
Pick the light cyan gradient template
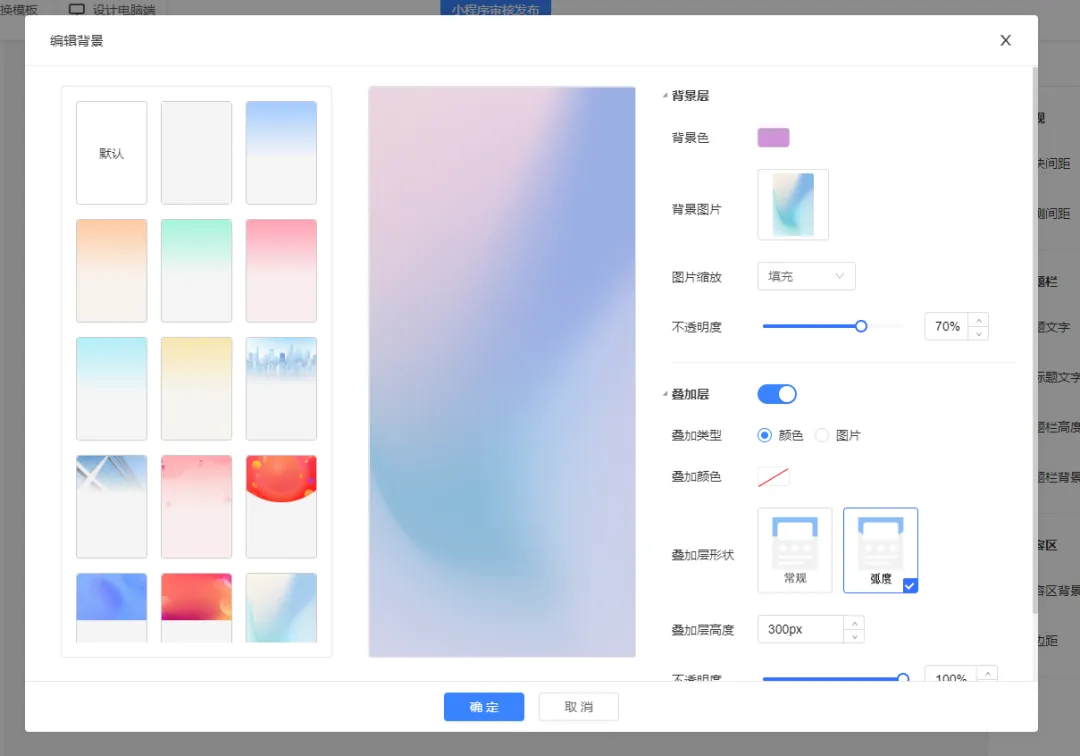[112, 388]
